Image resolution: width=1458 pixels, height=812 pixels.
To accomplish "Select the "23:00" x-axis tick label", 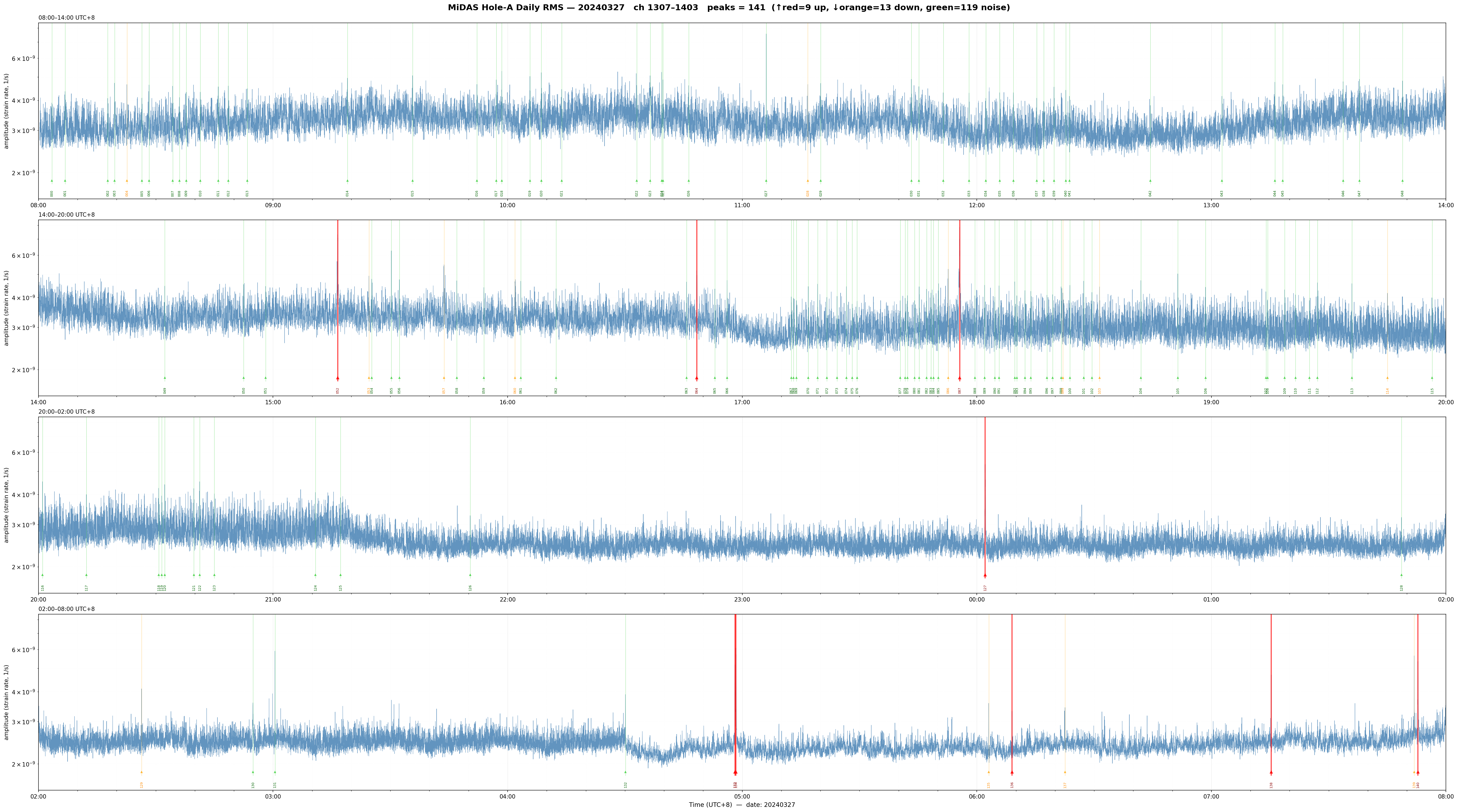I will 742,600.
